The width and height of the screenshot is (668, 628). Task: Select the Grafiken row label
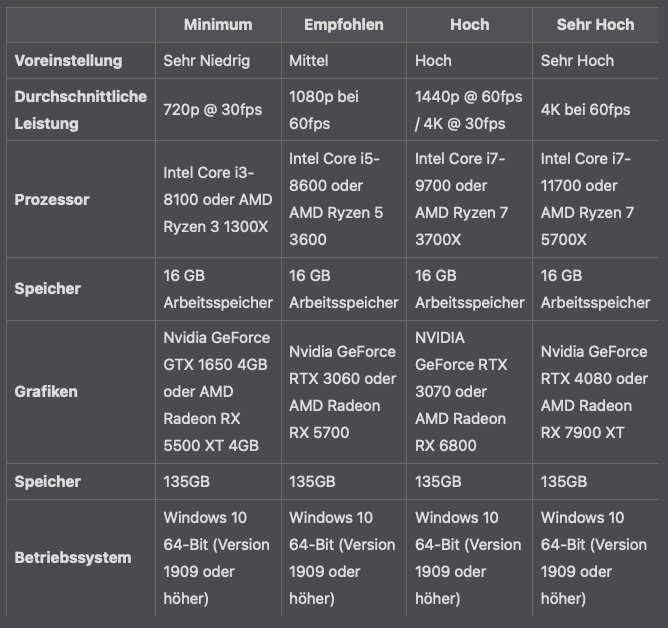pos(45,392)
